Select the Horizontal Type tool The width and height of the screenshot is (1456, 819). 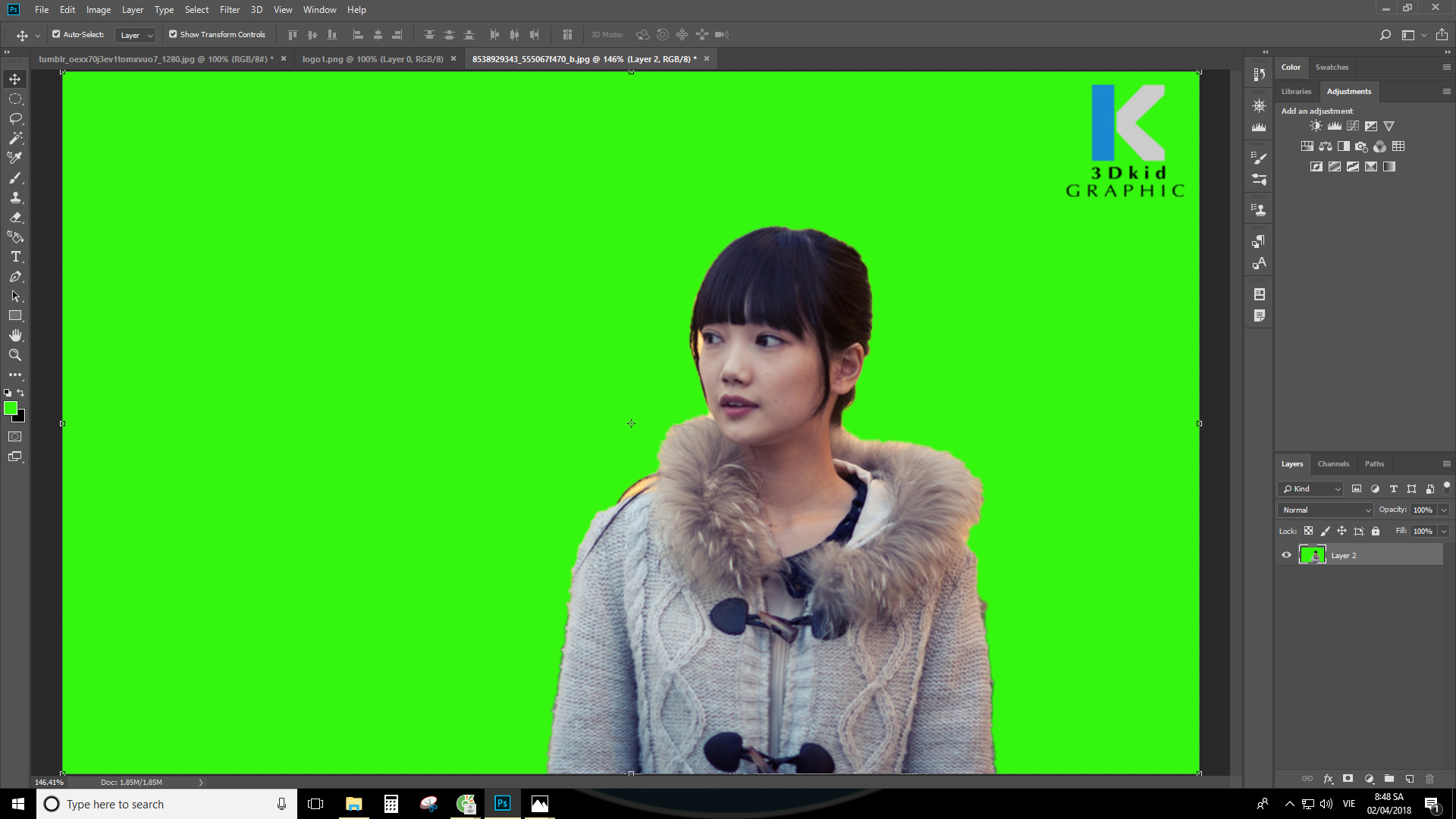click(x=15, y=257)
